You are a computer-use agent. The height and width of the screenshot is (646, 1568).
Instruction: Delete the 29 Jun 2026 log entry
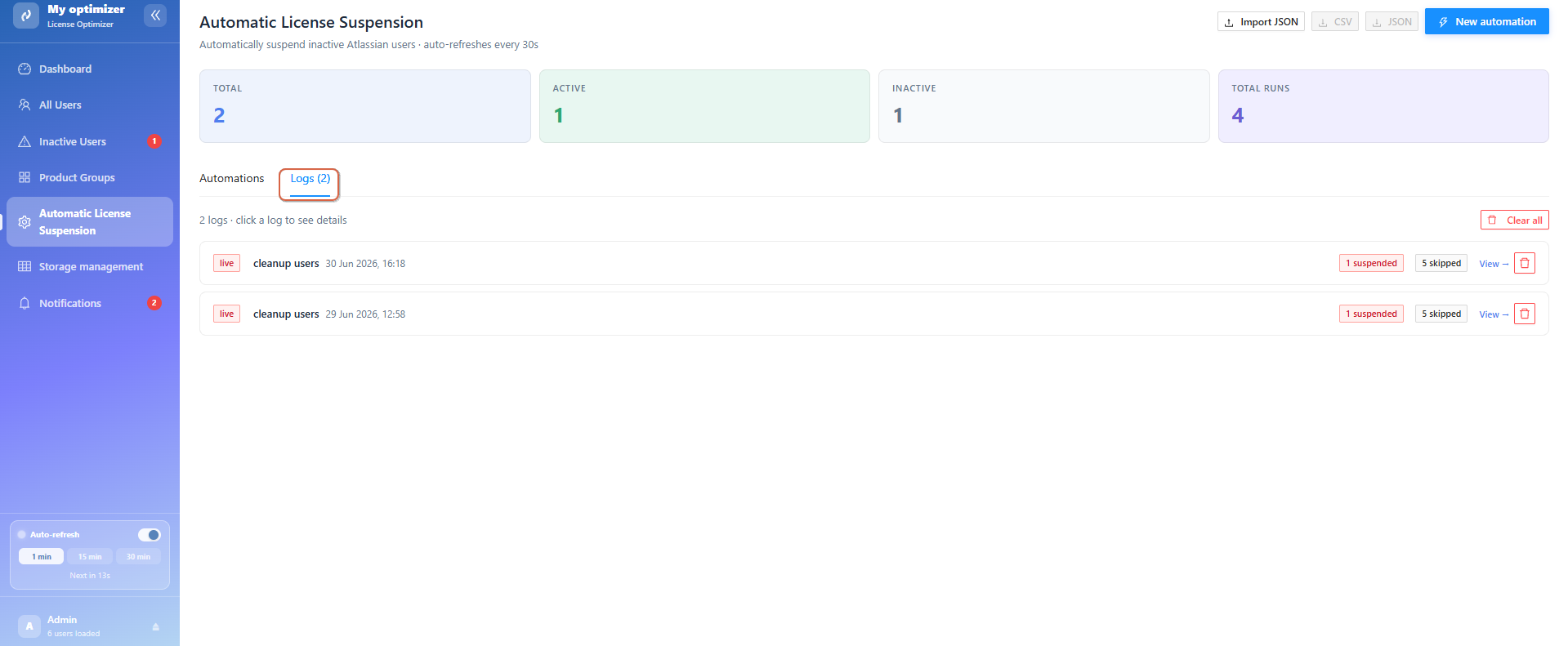(1525, 314)
